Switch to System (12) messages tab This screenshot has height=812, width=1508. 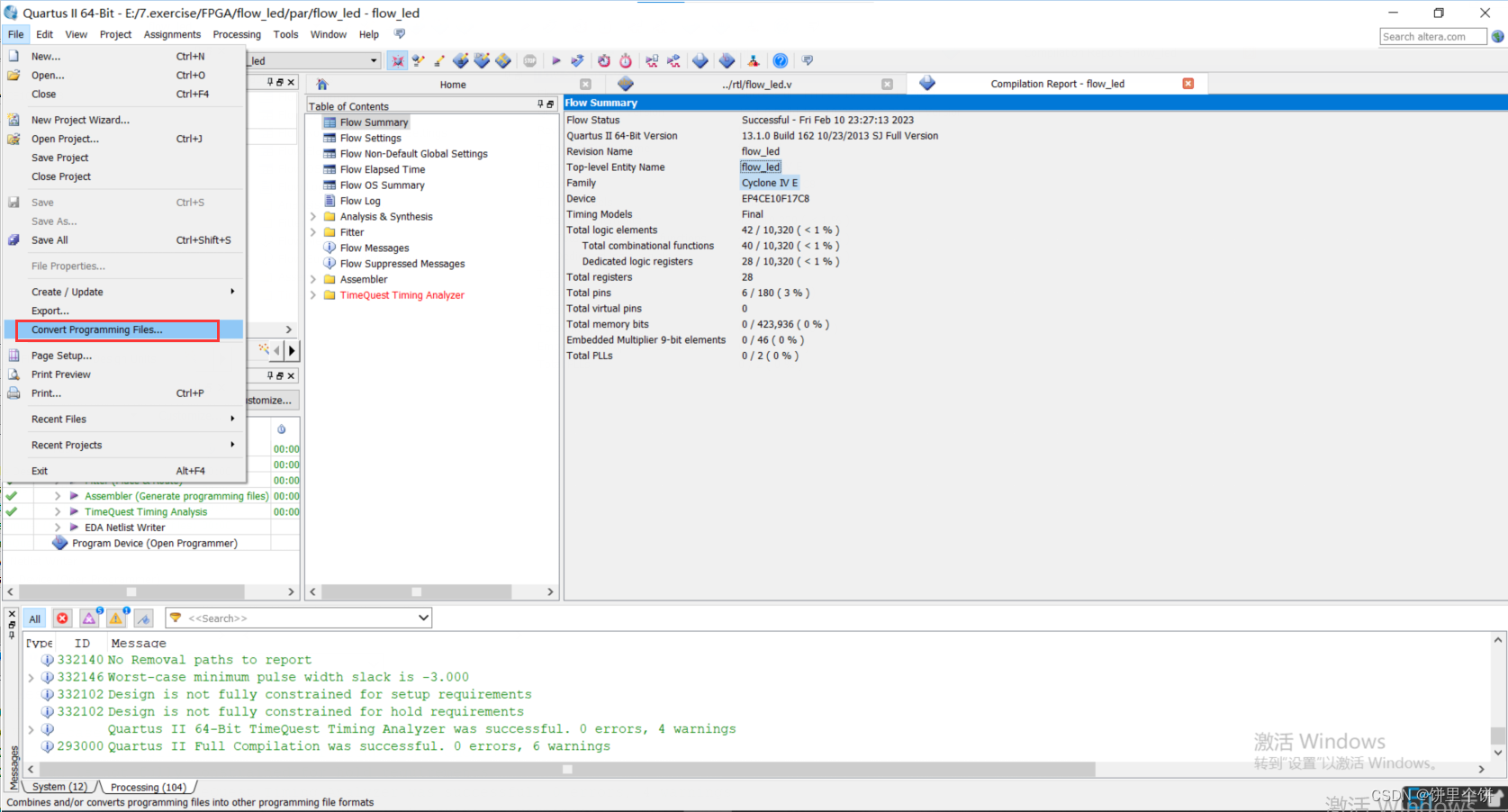pos(59,787)
